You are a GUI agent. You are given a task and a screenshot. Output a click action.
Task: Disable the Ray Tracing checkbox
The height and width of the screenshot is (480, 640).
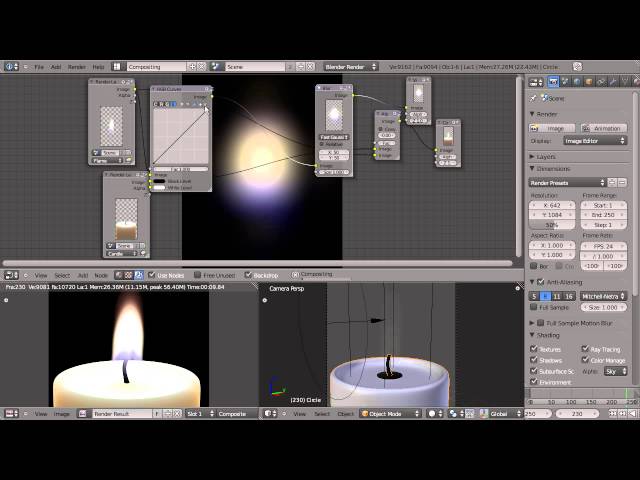coord(585,349)
